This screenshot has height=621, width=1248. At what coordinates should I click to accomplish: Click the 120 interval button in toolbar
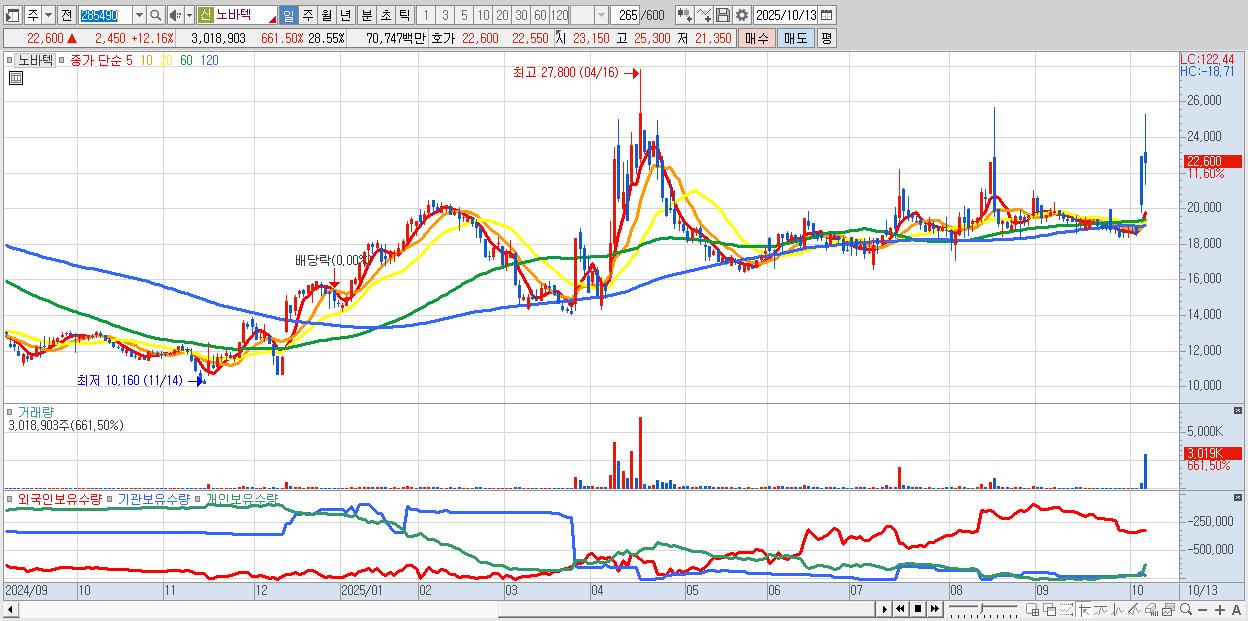click(560, 15)
